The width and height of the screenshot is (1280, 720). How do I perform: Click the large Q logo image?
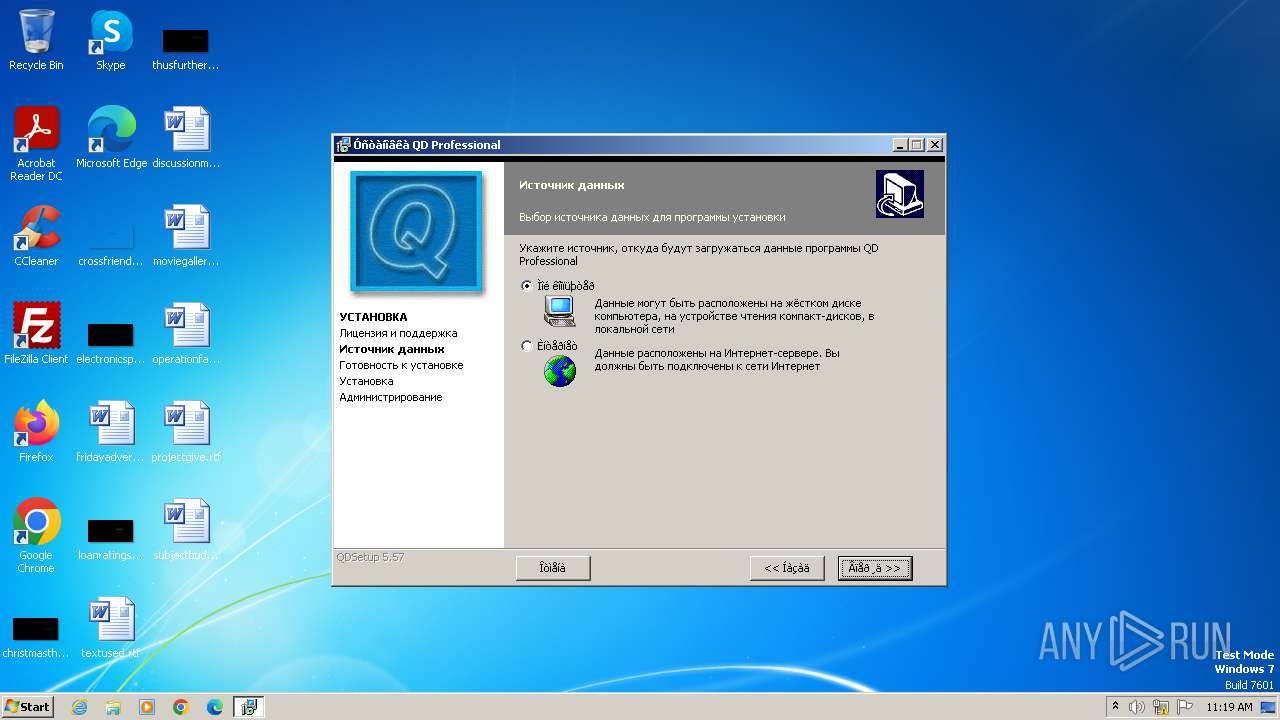(x=416, y=231)
